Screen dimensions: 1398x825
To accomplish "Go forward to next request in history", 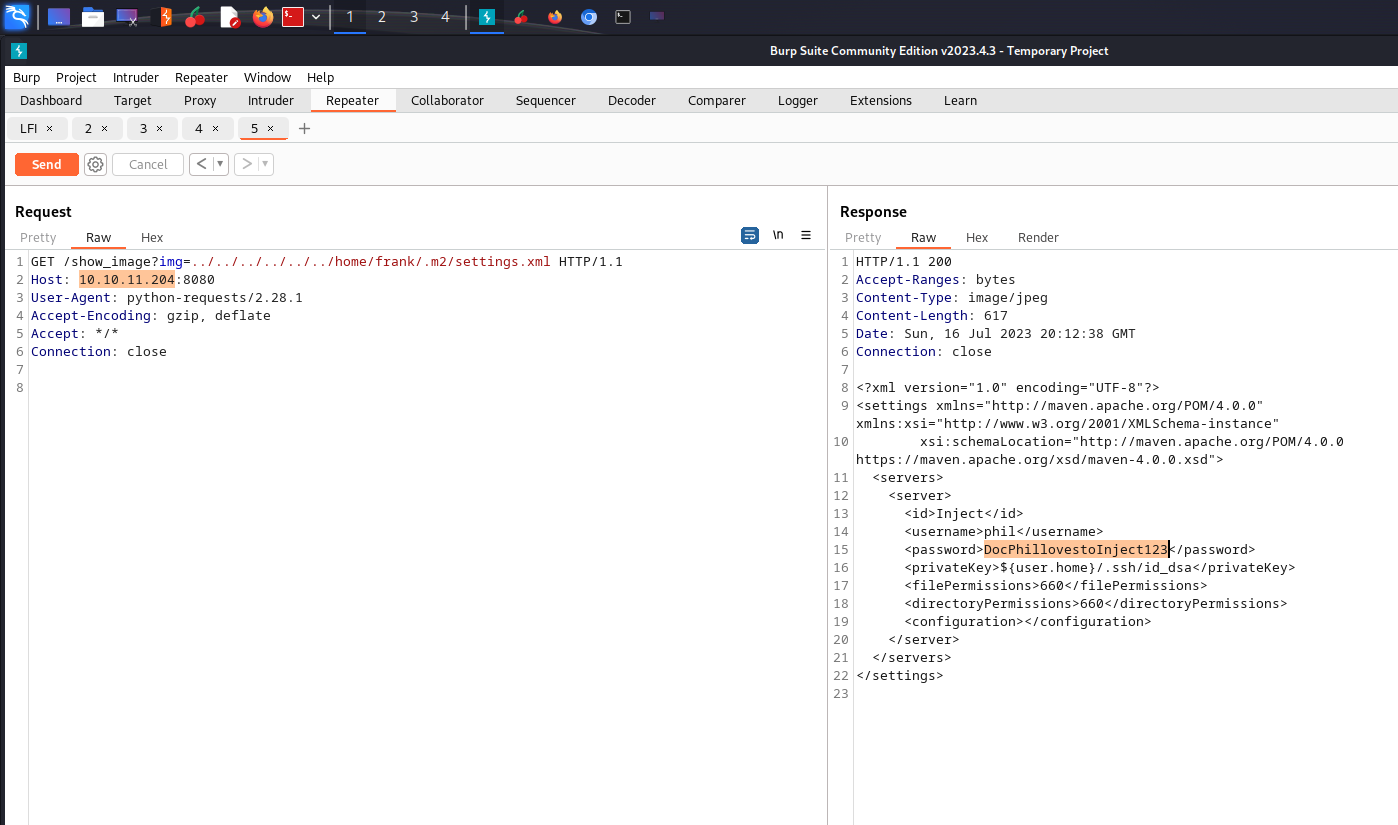I will point(246,164).
